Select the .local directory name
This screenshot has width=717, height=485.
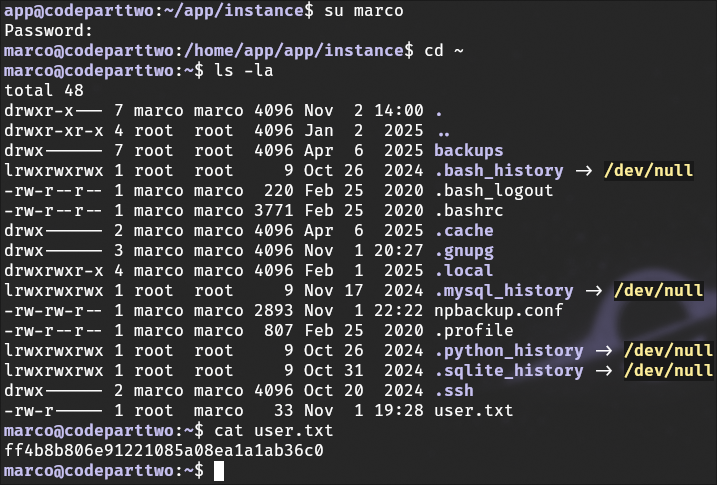[x=463, y=270]
